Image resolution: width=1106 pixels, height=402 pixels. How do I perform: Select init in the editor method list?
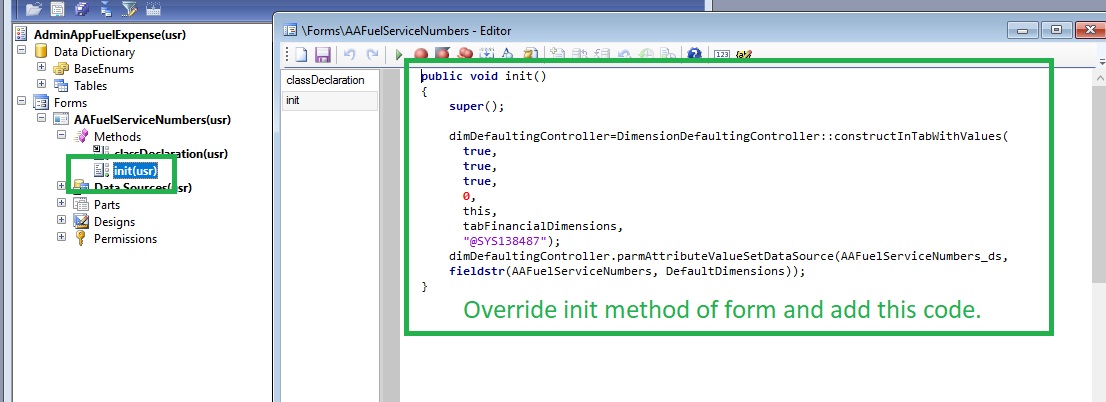coord(293,101)
